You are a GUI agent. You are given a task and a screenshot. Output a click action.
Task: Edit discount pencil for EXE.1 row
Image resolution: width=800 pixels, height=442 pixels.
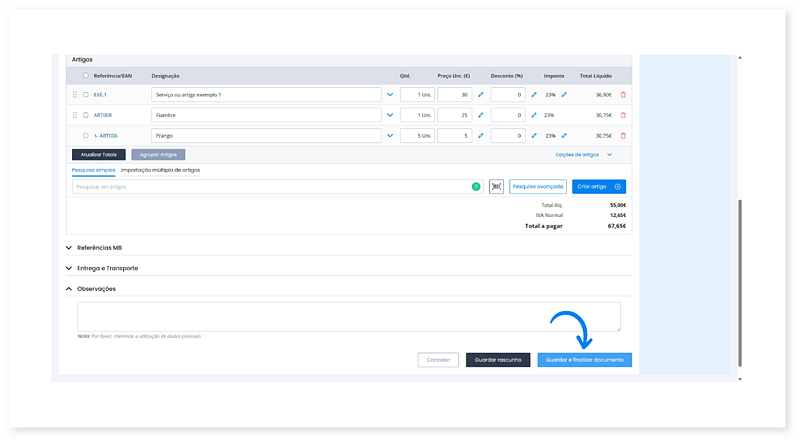[534, 95]
